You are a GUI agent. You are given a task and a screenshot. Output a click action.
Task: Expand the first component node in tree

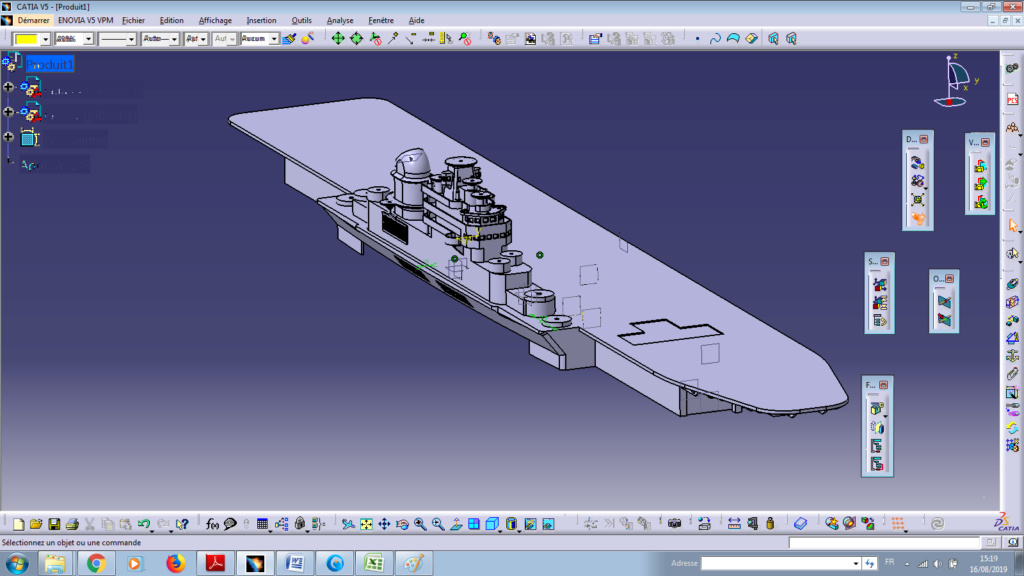point(8,87)
